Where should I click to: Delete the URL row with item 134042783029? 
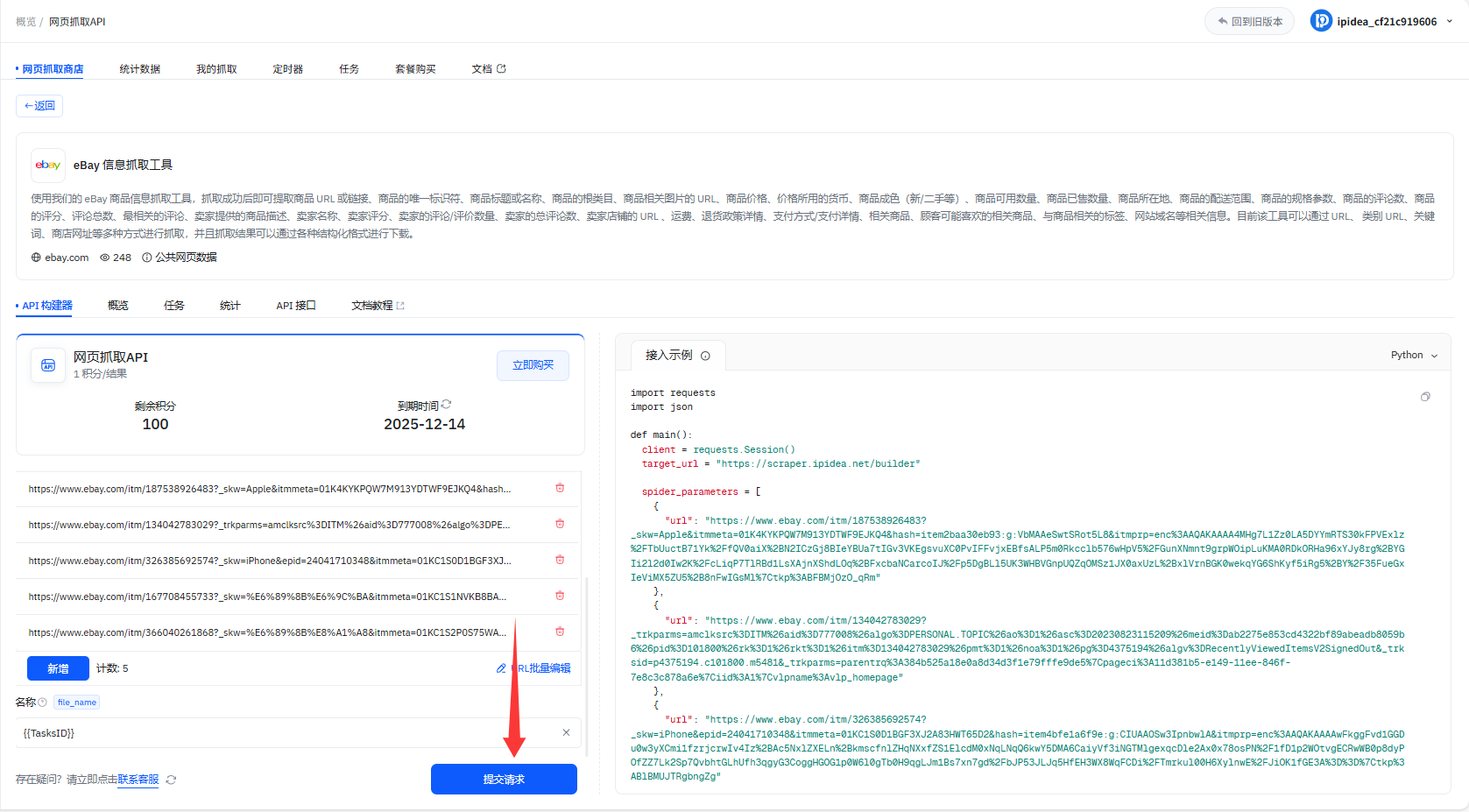pos(560,524)
